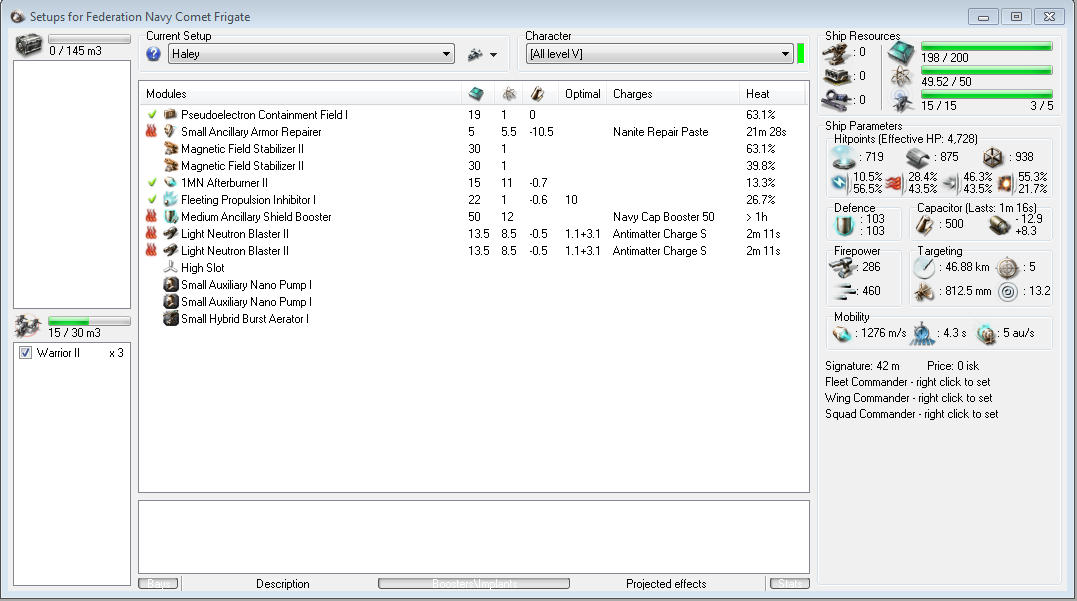This screenshot has width=1077, height=601.
Task: Click the structure hitpoints icon
Action: 993,157
